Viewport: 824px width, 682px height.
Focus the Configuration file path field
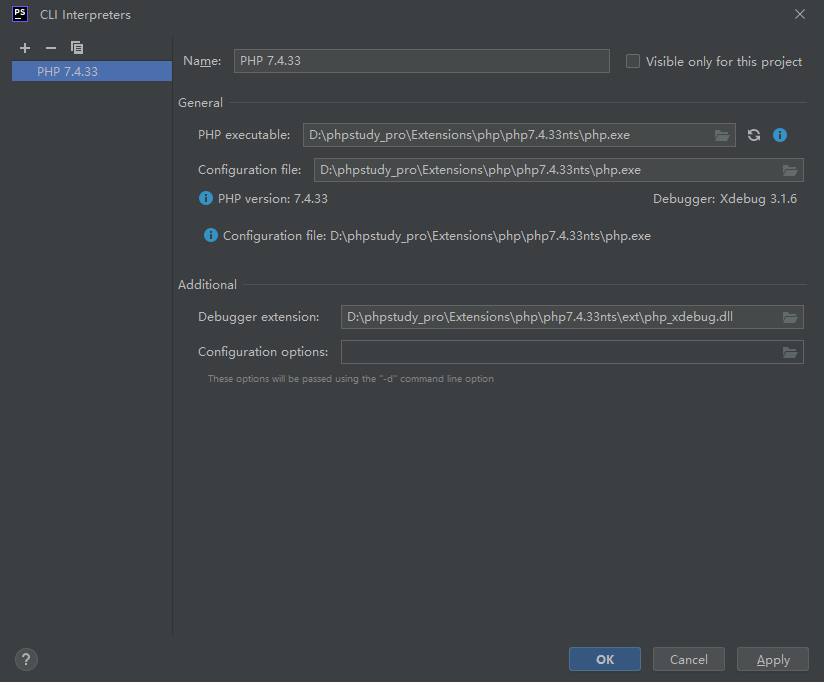pos(545,170)
